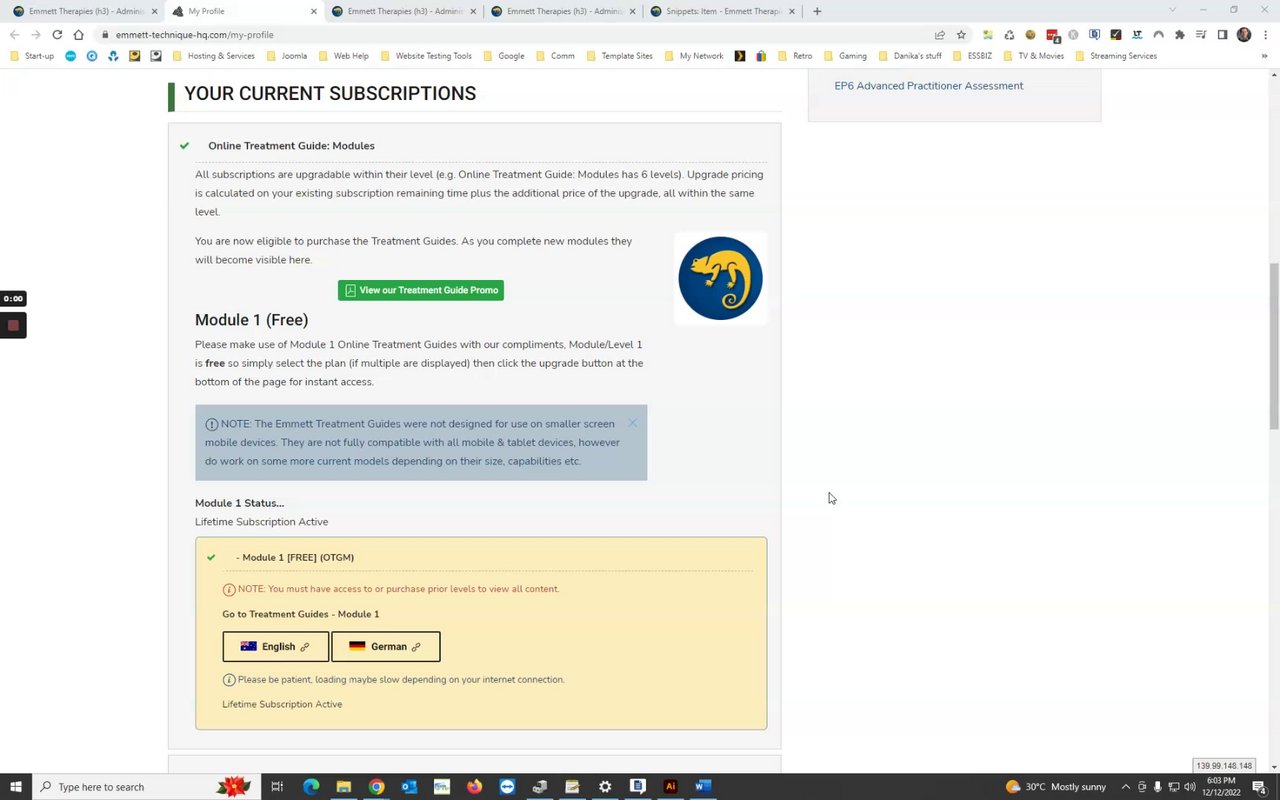Reload the page with the refresh icon
Viewport: 1280px width, 800px height.
click(57, 34)
